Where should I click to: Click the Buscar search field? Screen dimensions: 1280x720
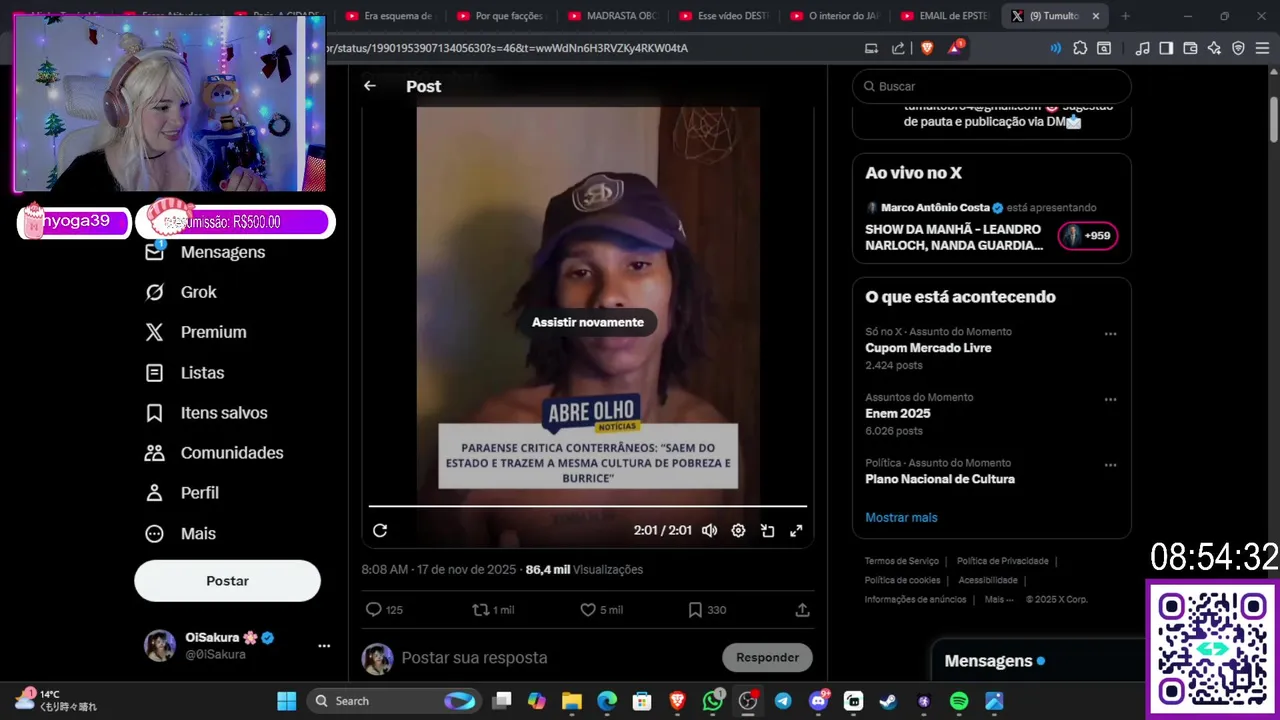point(992,86)
